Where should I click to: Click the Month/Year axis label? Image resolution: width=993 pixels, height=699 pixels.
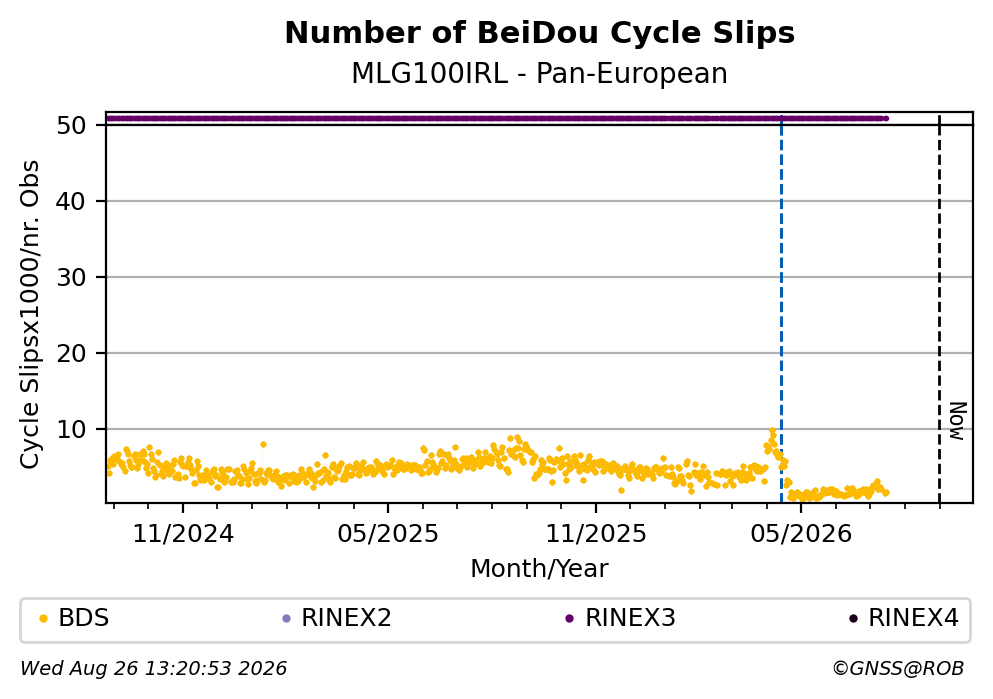(540, 569)
